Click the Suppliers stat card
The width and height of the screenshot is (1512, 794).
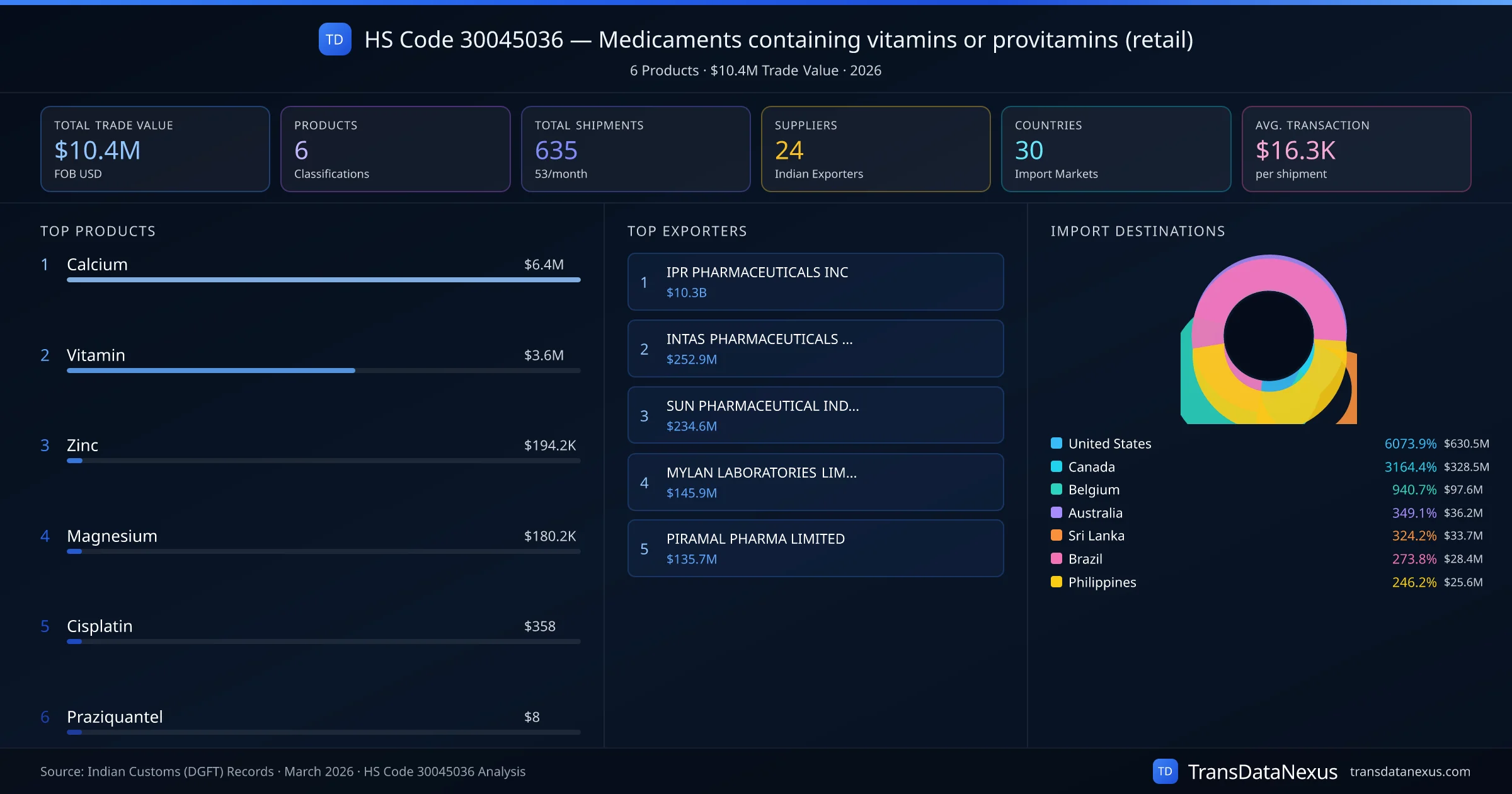875,149
